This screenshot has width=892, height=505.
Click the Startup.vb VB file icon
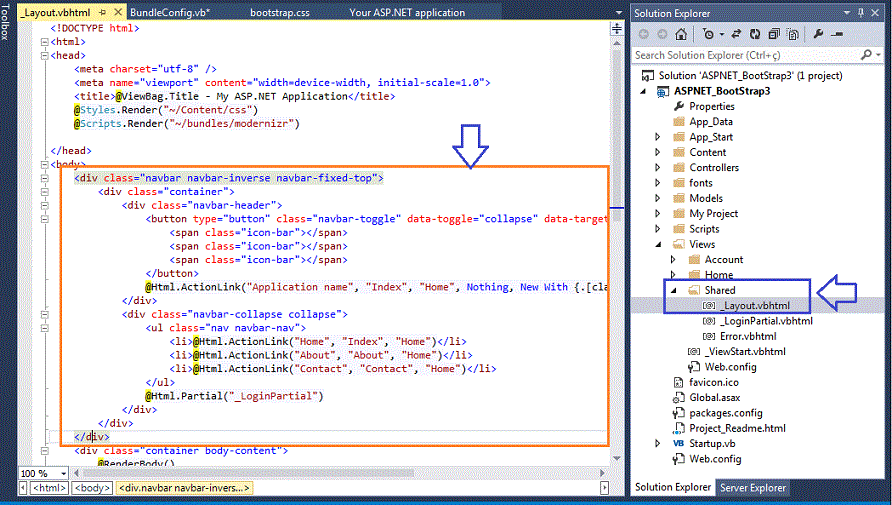(679, 444)
